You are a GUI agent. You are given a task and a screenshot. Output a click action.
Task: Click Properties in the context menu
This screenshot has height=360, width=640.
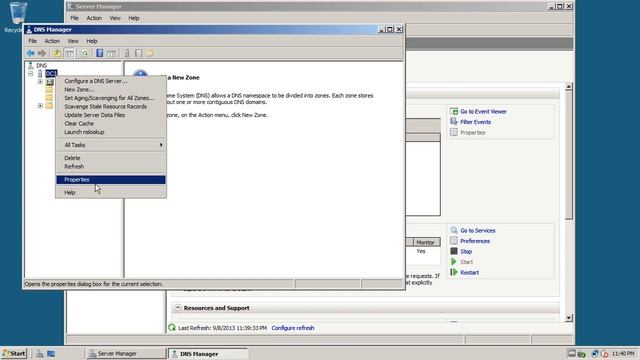coord(111,180)
